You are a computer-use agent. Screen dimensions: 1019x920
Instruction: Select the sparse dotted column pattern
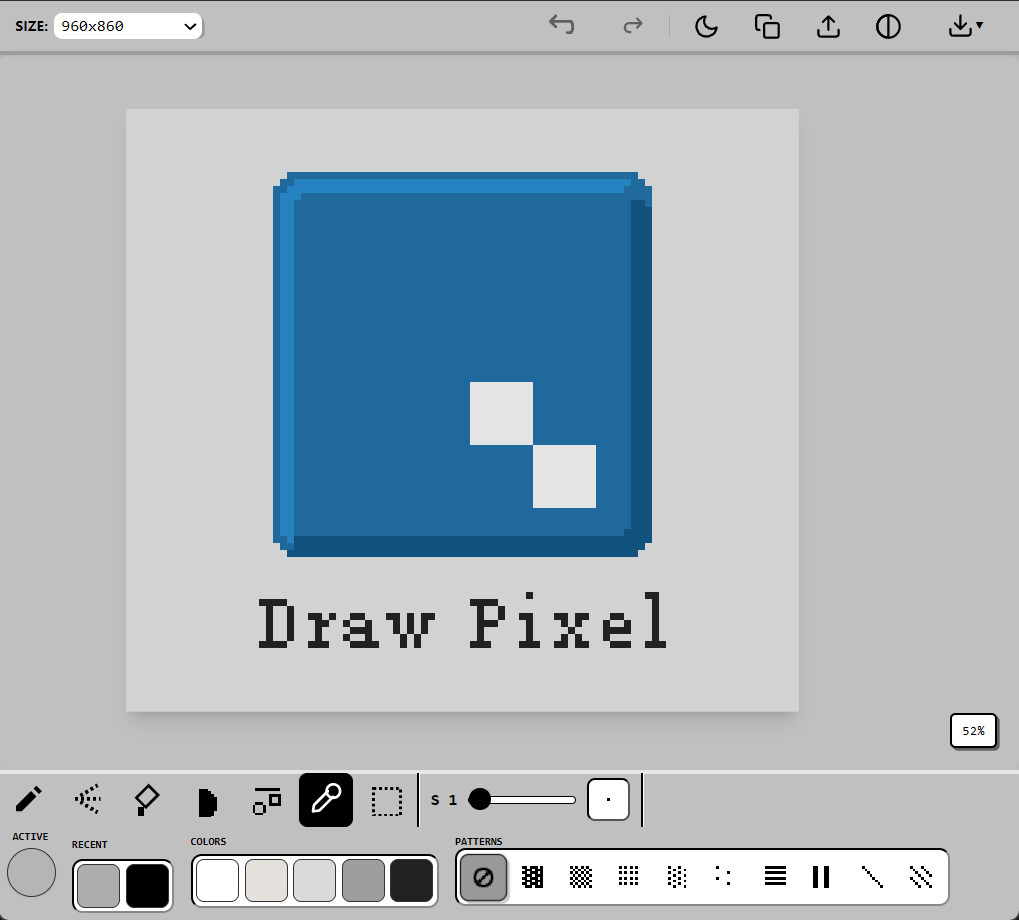[677, 877]
